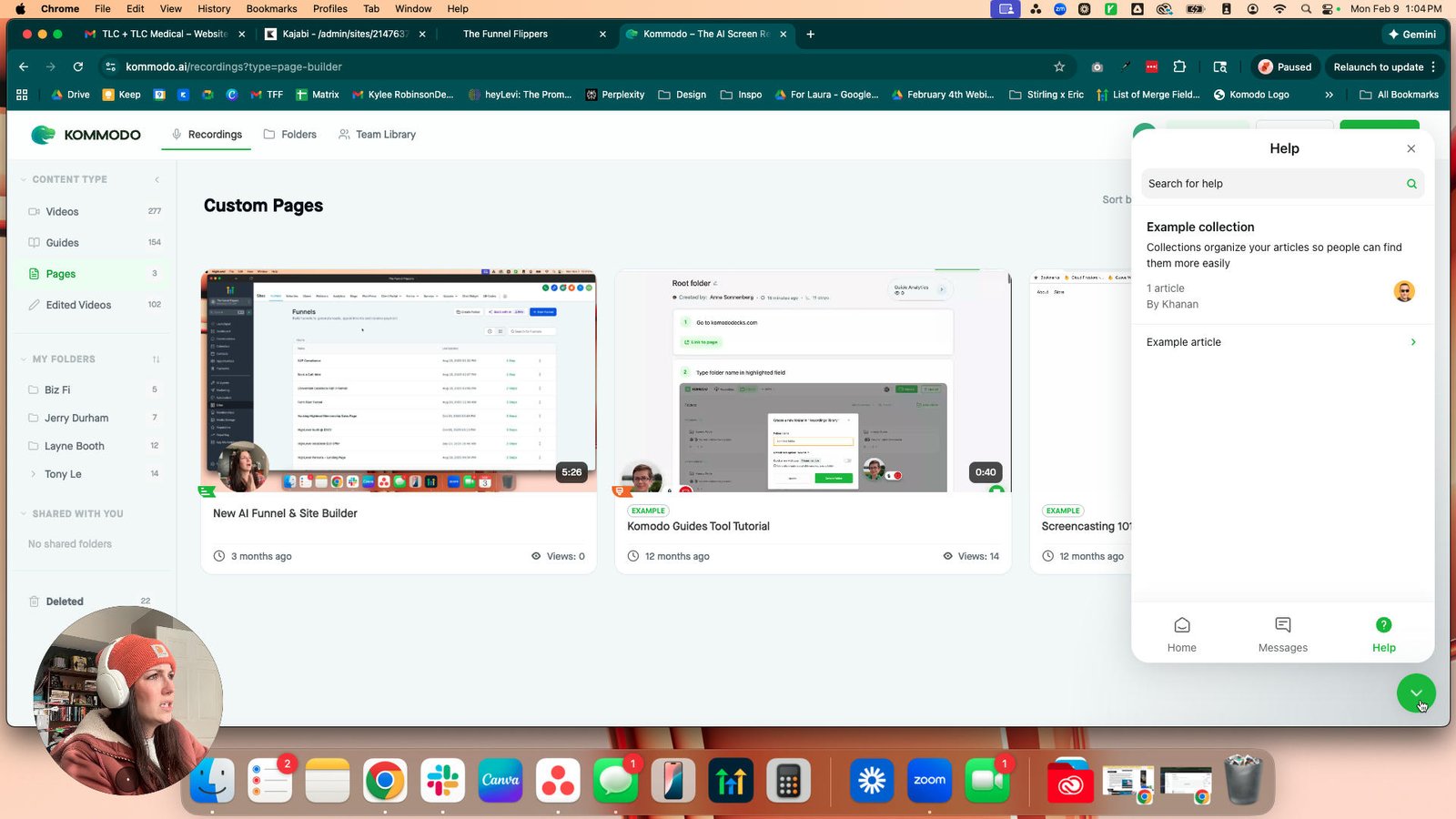Open the Jerry Durham folder

click(94, 418)
